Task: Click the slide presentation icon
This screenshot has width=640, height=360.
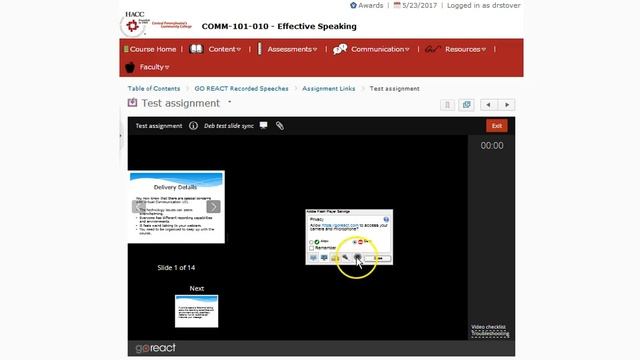Action: 264,125
